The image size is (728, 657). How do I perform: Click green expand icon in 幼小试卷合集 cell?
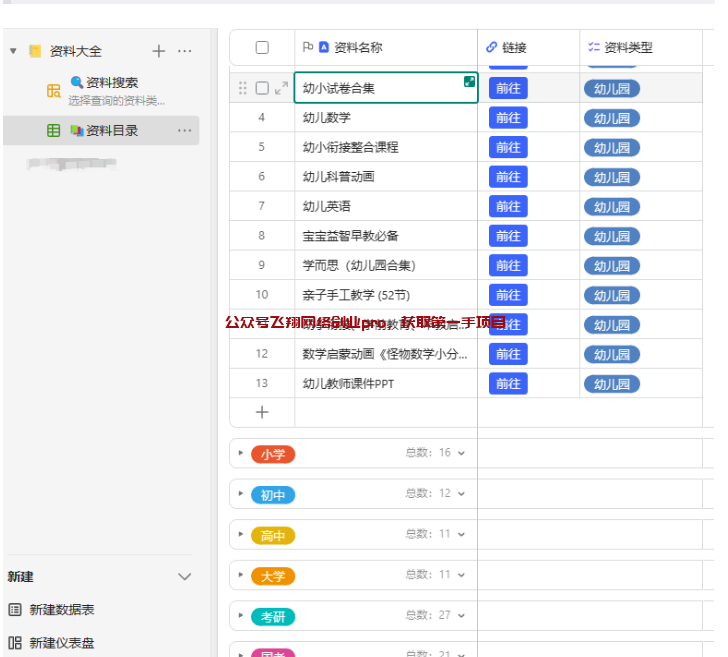pyautogui.click(x=469, y=82)
